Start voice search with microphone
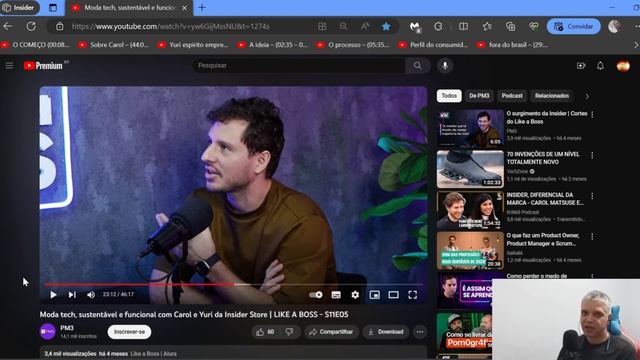640x360 pixels. coord(445,65)
